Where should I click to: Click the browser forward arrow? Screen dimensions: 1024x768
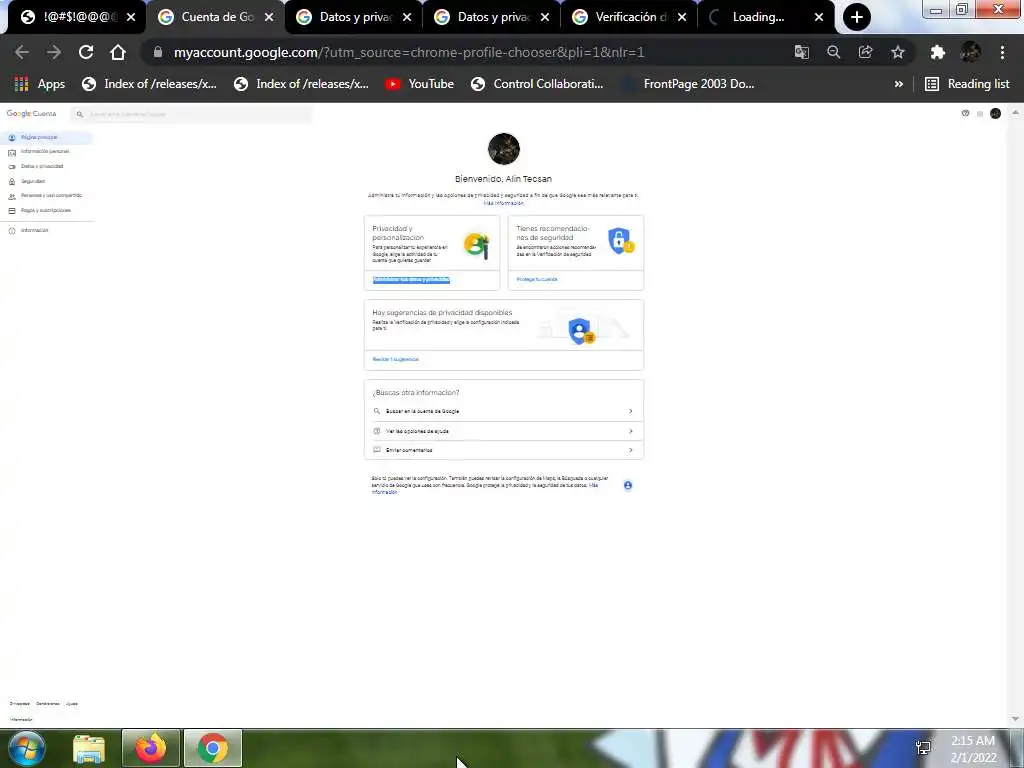pyautogui.click(x=54, y=52)
